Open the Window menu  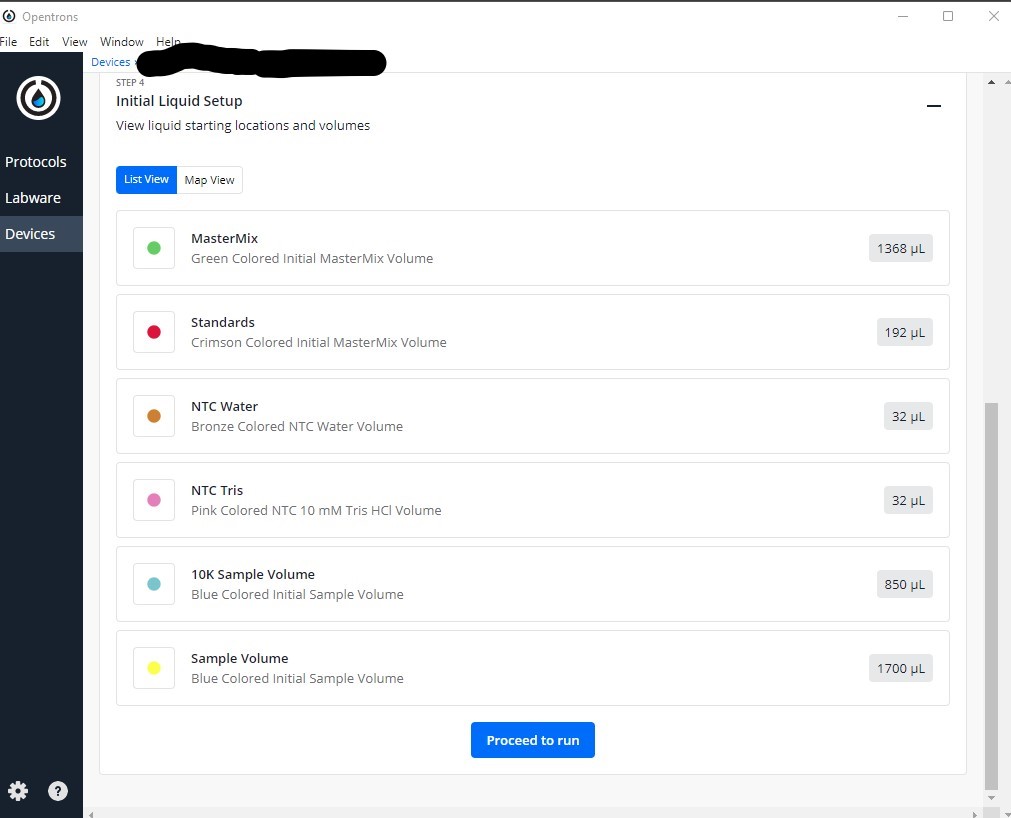point(121,42)
